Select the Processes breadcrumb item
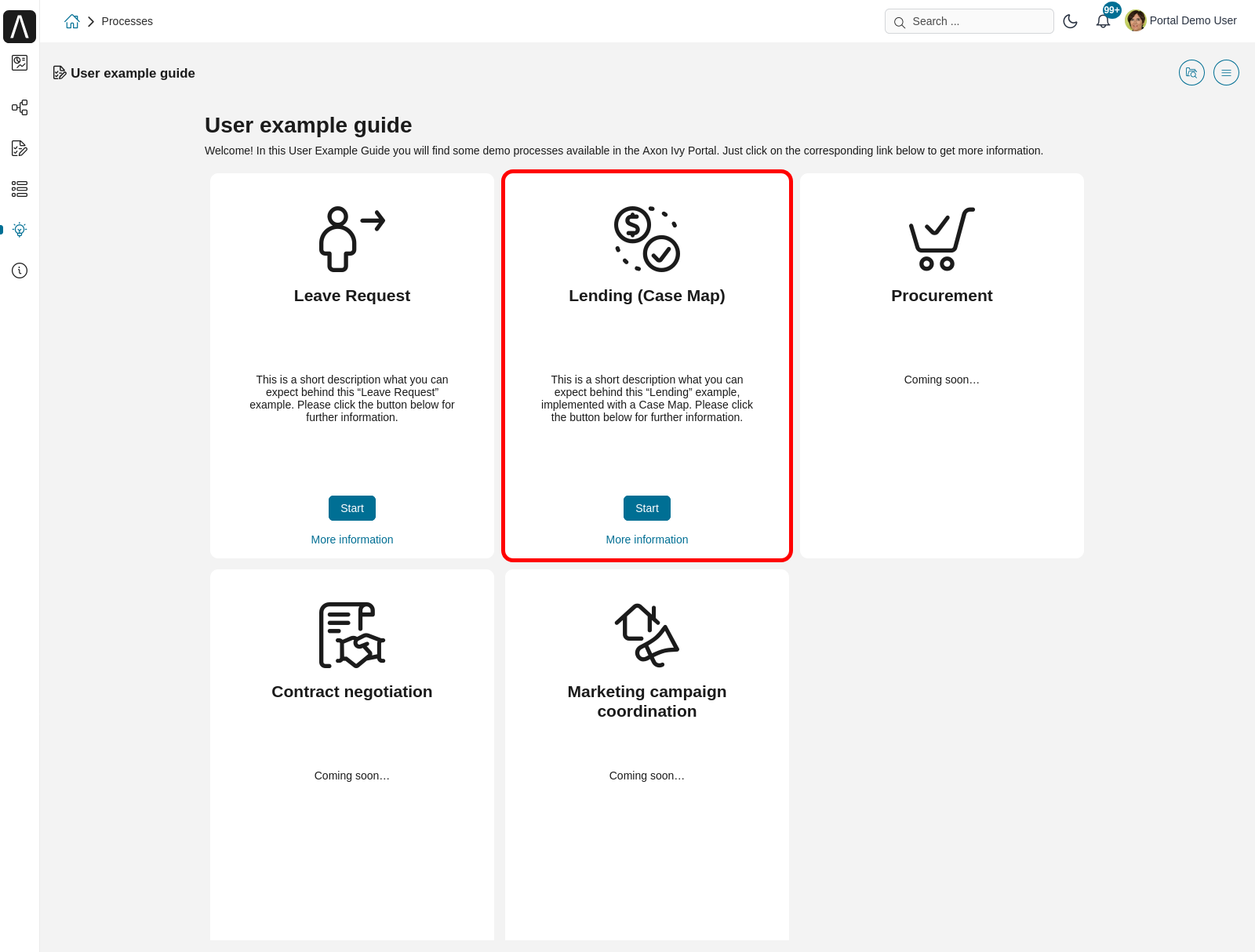 click(127, 21)
